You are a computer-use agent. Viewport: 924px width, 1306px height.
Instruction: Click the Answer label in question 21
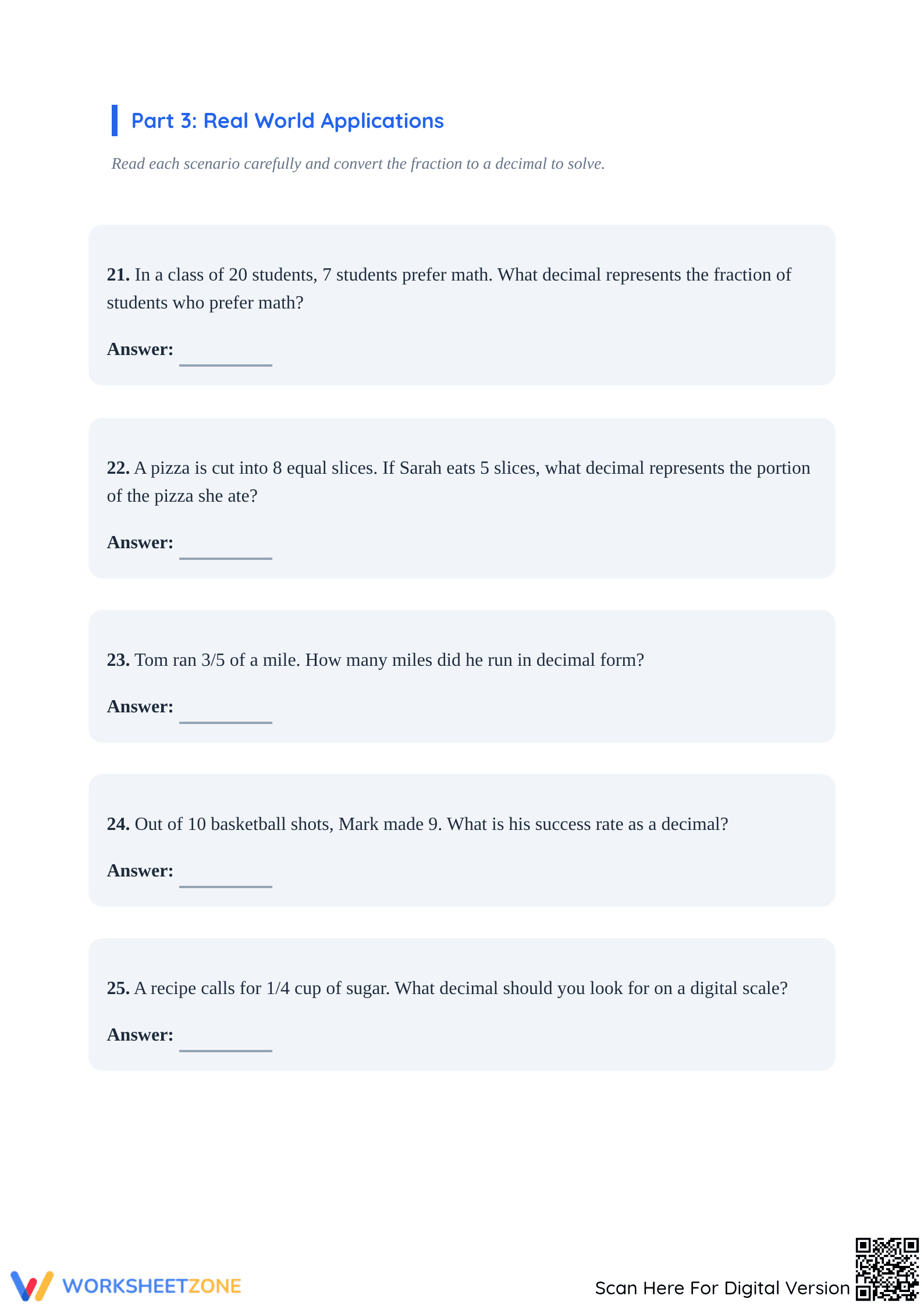tap(140, 349)
